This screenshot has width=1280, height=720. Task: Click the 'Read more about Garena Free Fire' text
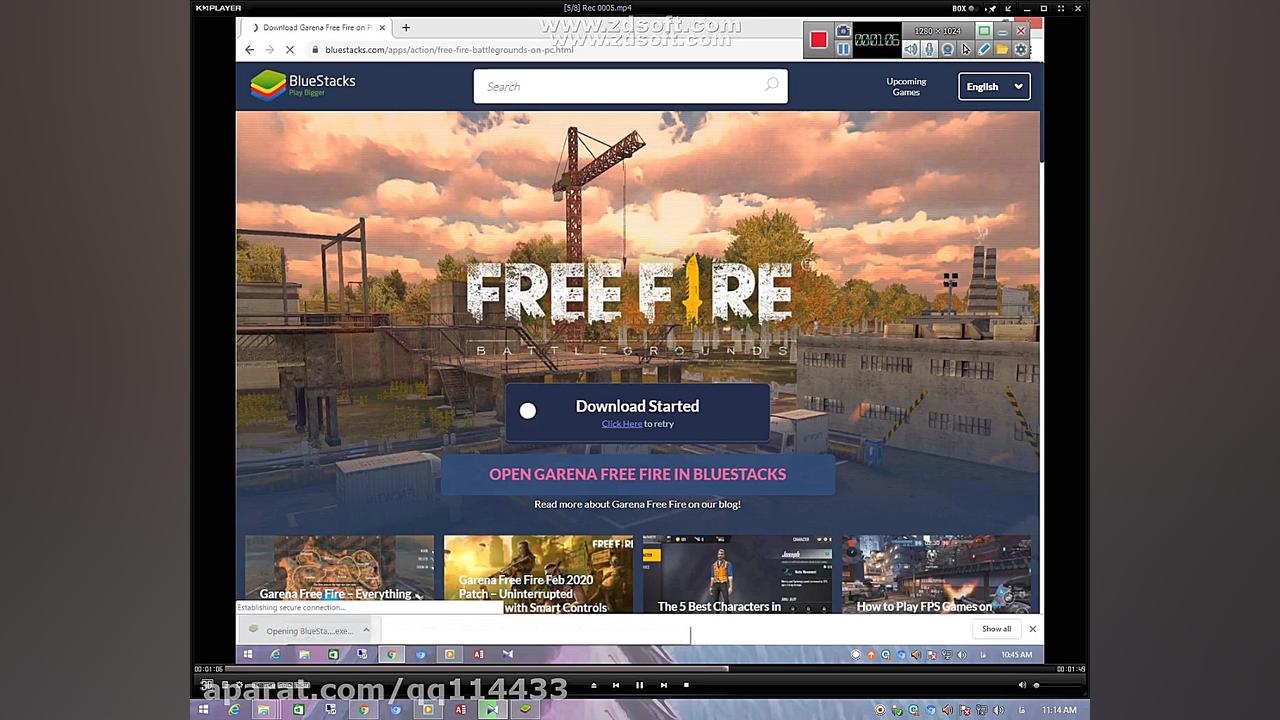pos(637,504)
